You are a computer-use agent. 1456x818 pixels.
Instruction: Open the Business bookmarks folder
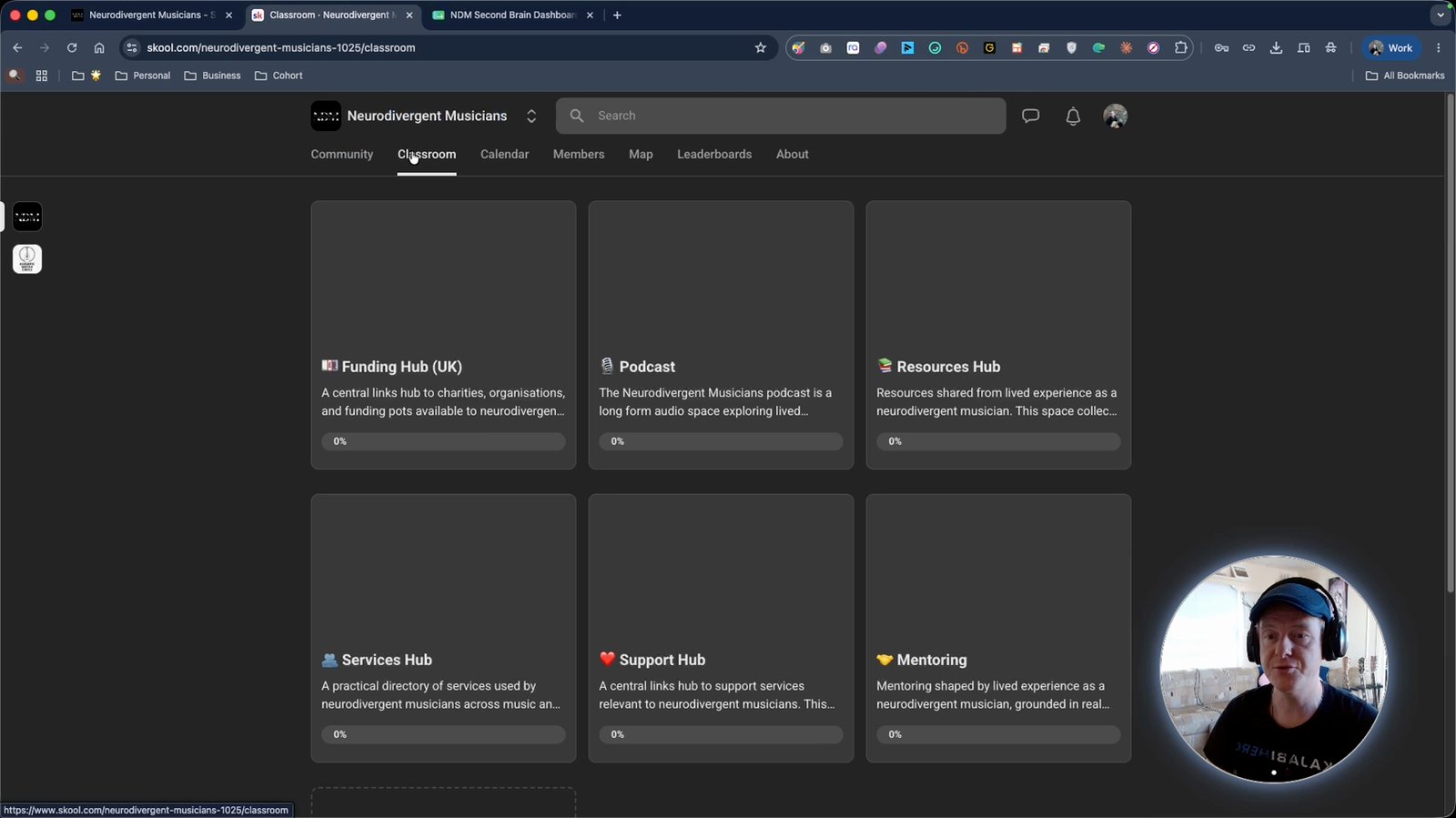(x=212, y=76)
